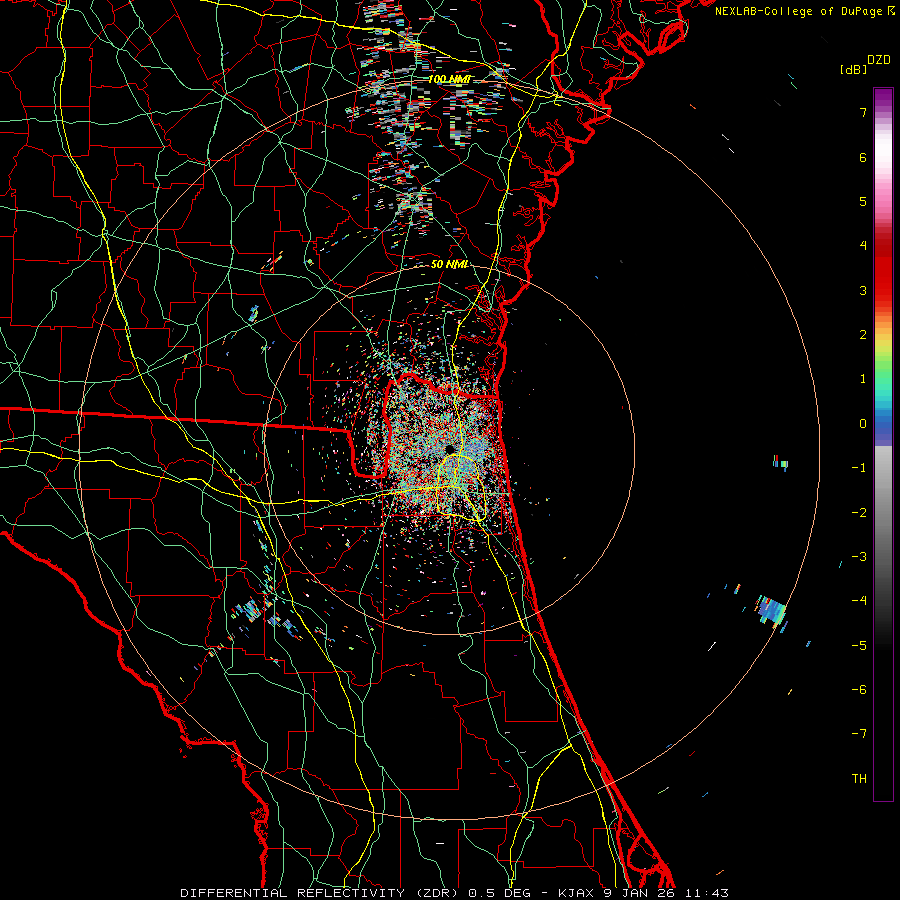This screenshot has width=900, height=900.
Task: Click the 4 dB tick label on the scale
Action: [x=863, y=246]
